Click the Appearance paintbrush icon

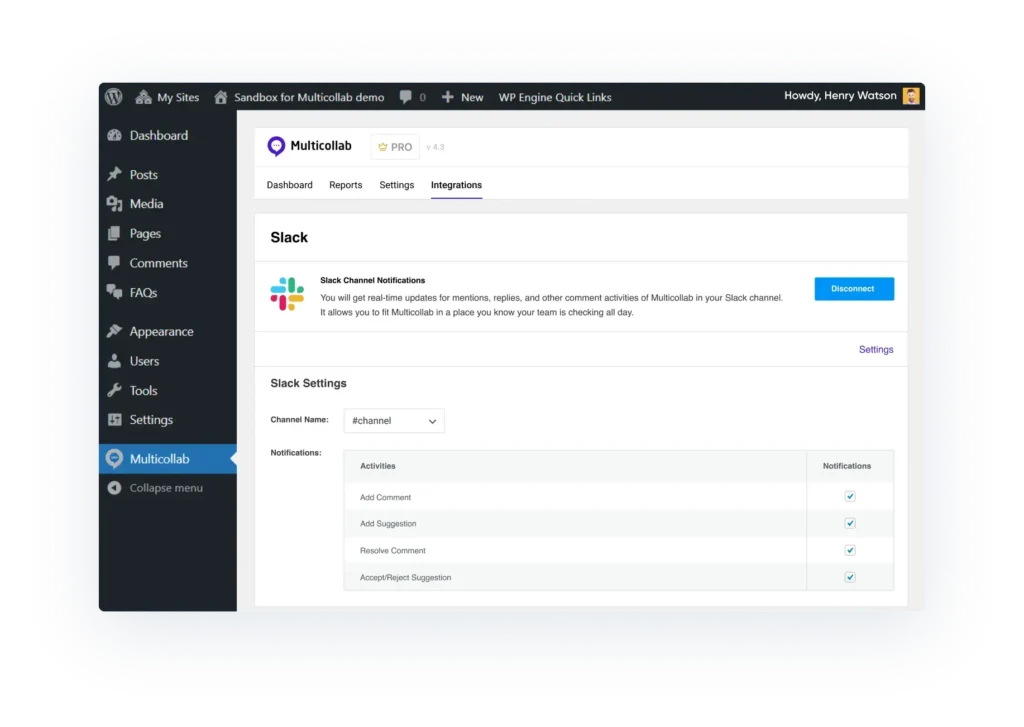coord(114,331)
